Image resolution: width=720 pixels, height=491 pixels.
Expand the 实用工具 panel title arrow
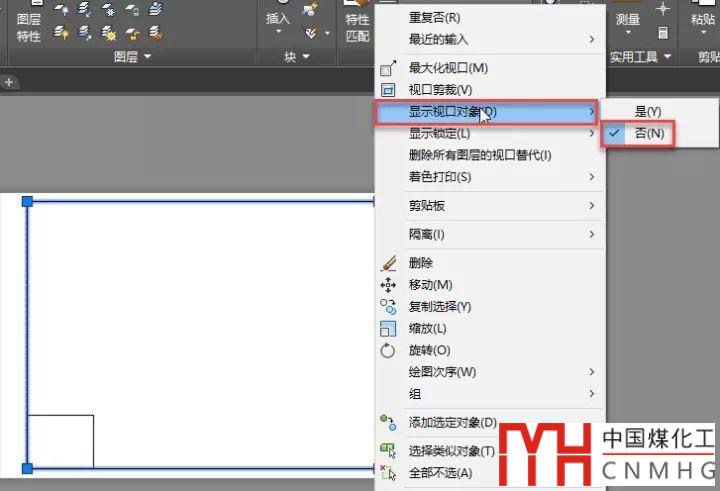(668, 56)
